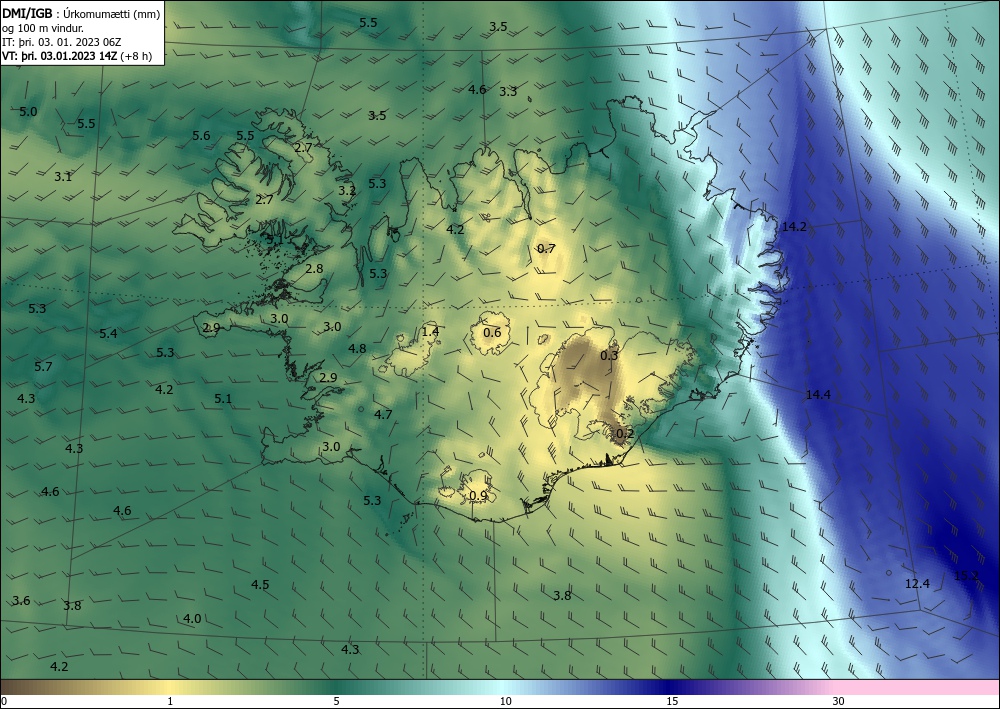The image size is (1000, 709).
Task: Click the 0.9 value label on the southern glacier
Action: point(478,495)
